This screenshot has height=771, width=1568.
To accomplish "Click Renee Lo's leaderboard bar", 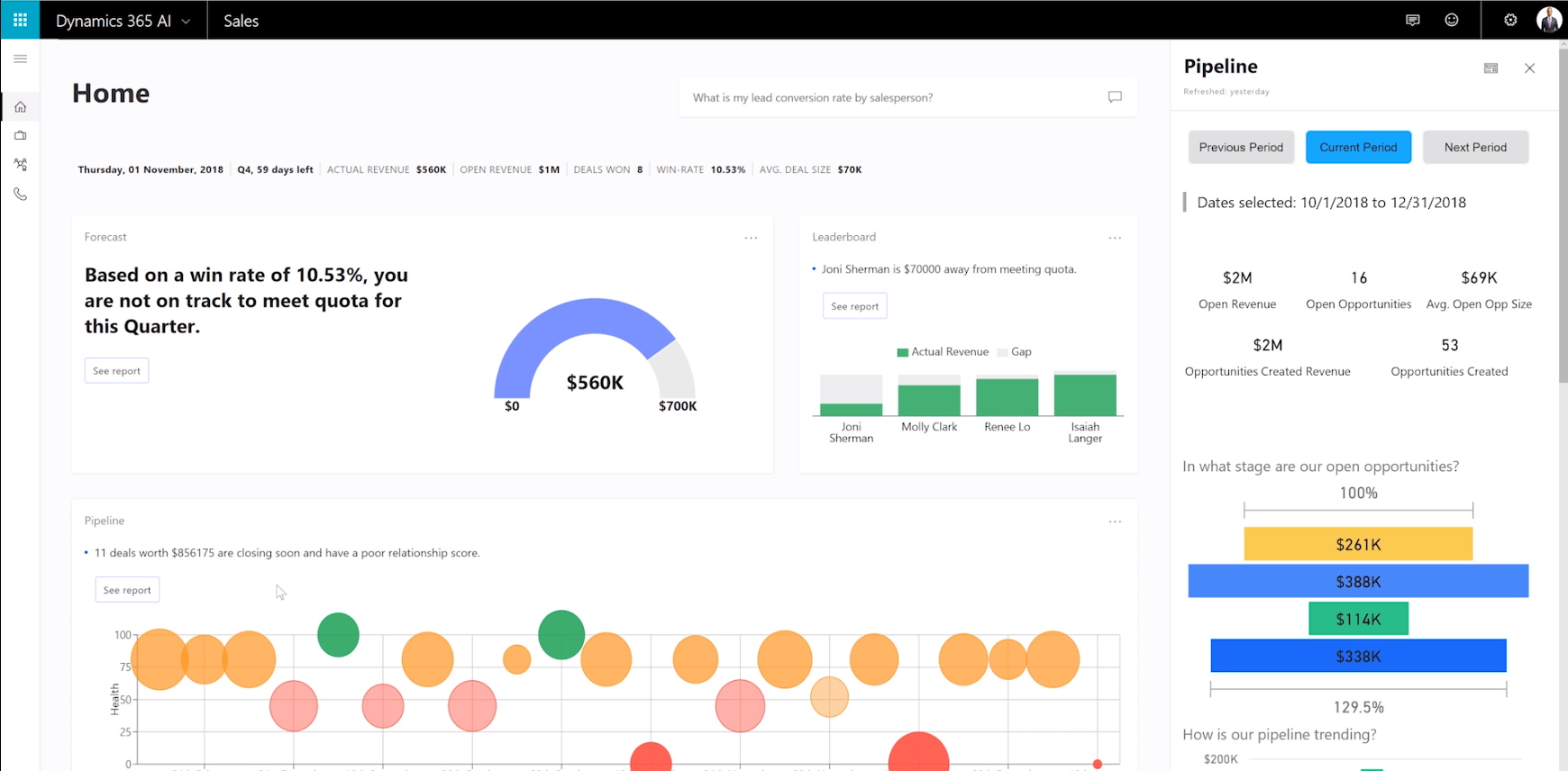I will pyautogui.click(x=1007, y=395).
